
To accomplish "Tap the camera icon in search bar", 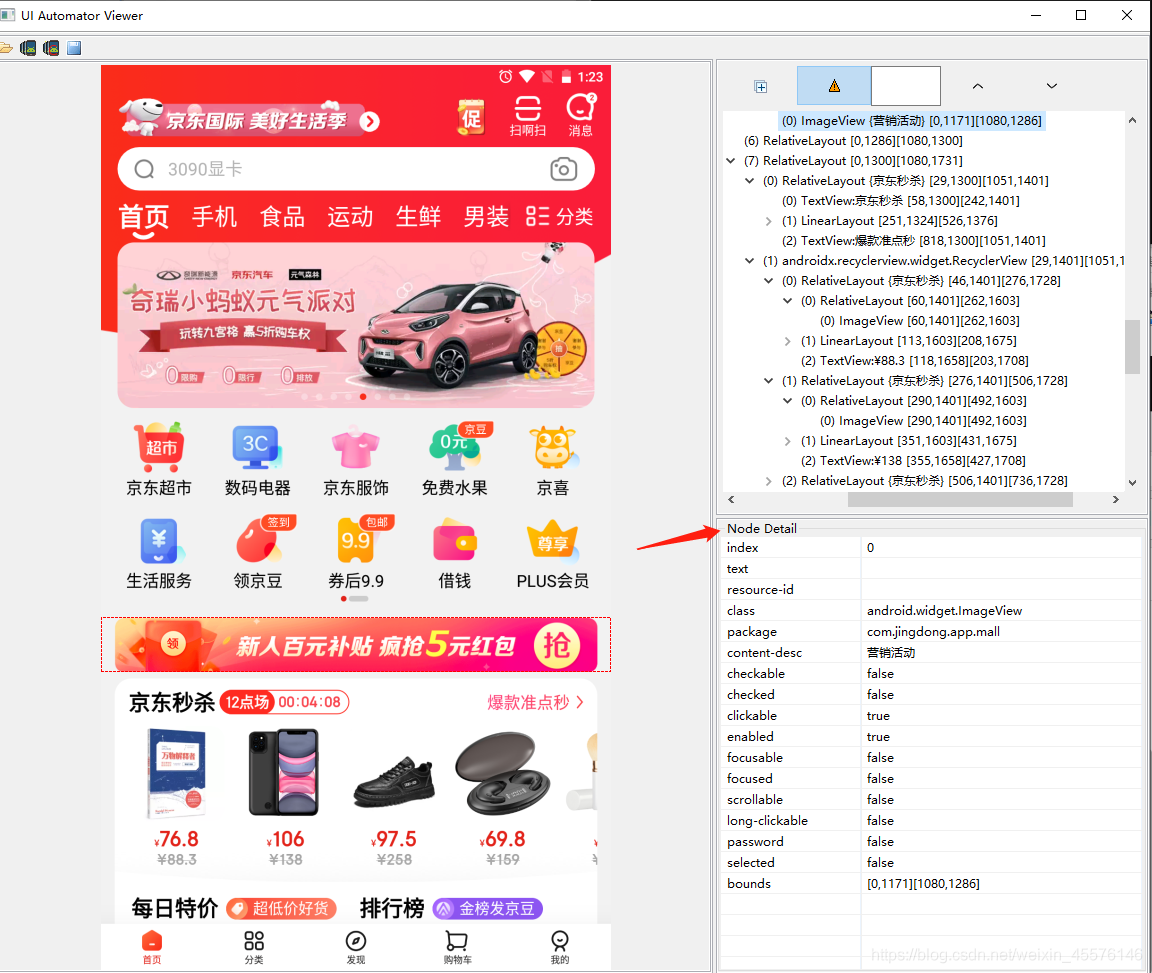I will pyautogui.click(x=564, y=169).
